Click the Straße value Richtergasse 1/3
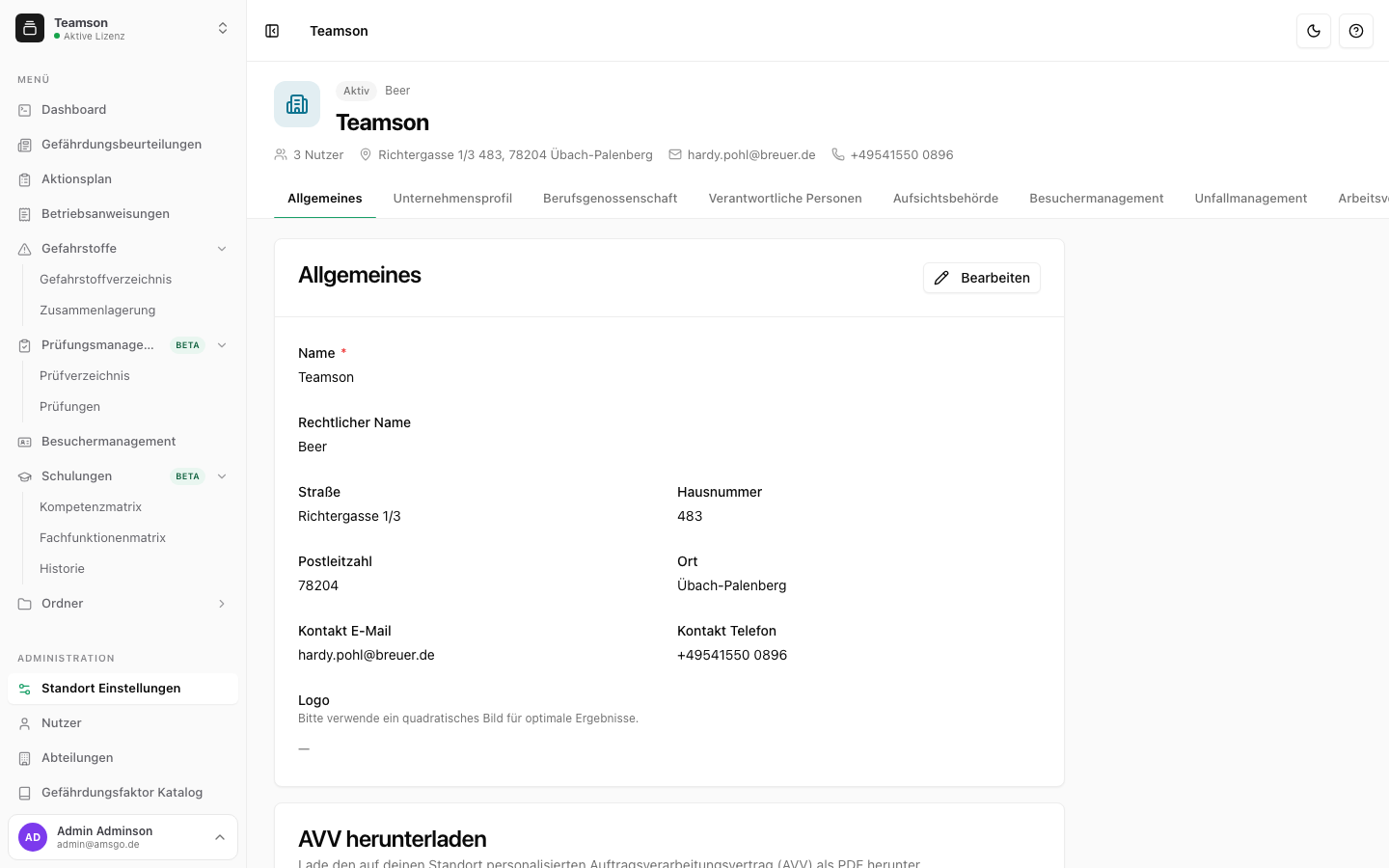 tap(349, 516)
